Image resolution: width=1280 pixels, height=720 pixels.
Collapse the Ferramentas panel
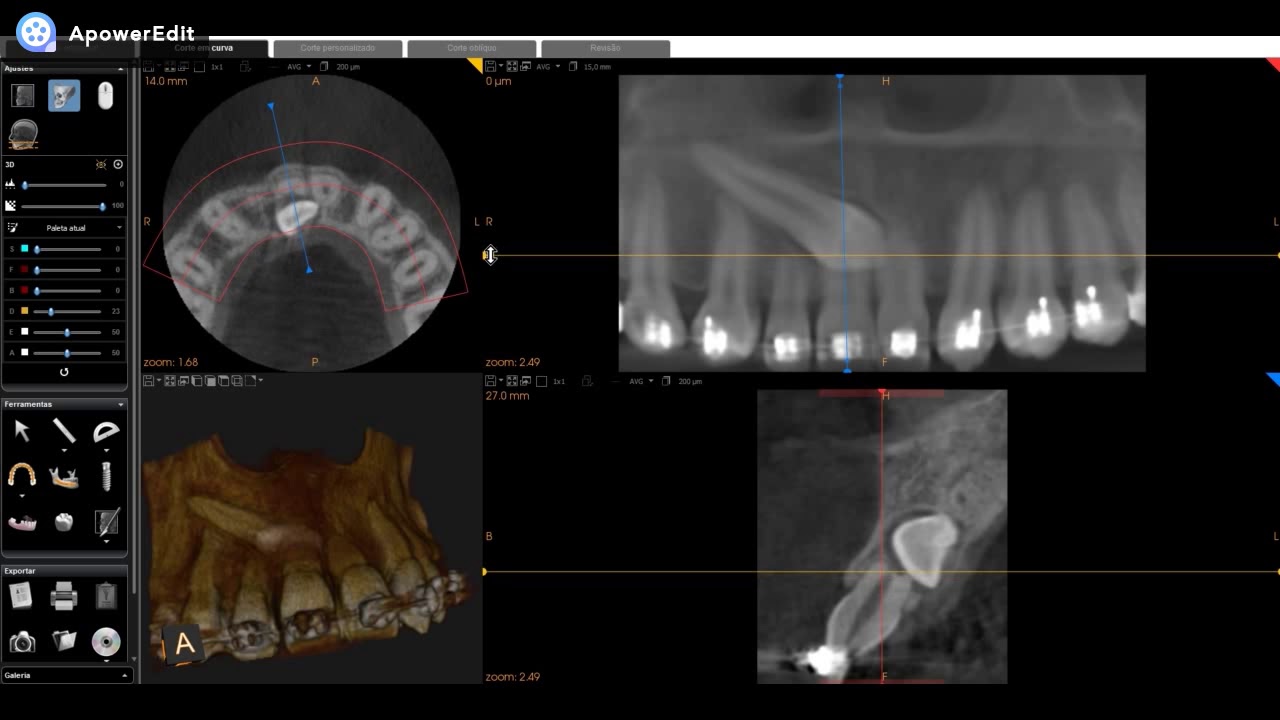121,404
